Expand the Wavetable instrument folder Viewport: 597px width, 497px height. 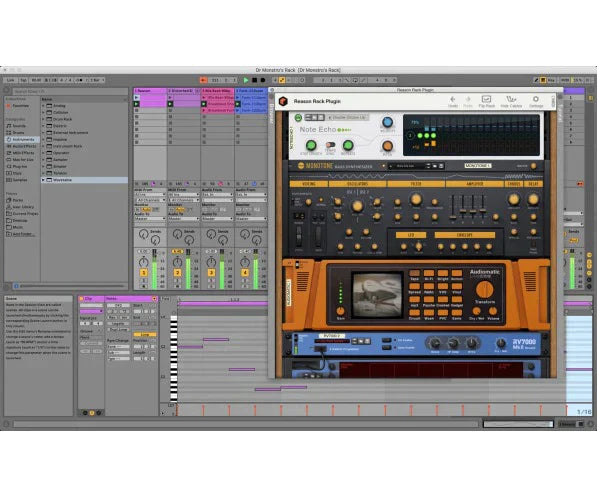[43, 180]
